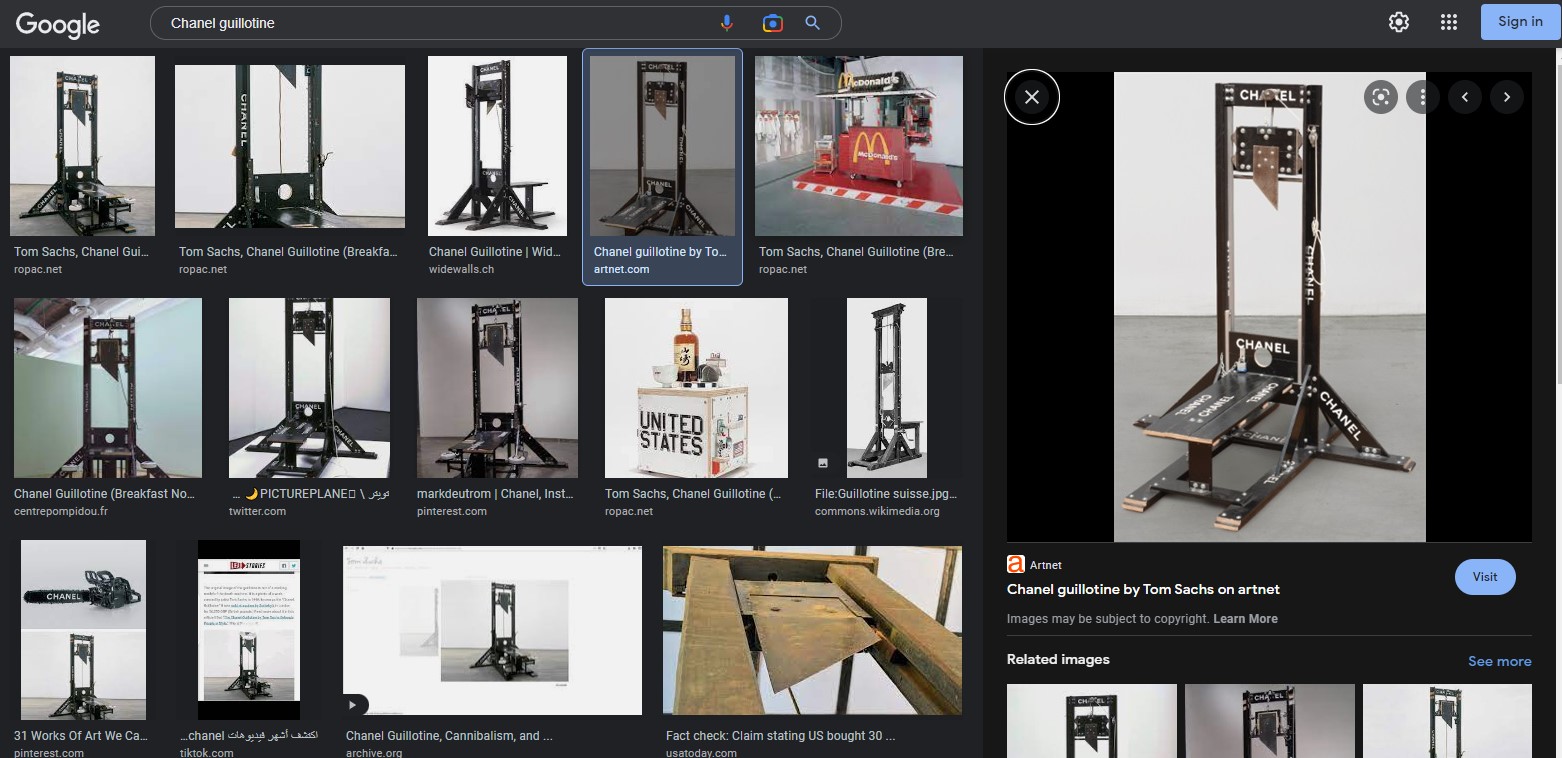
Task: Open rusty blade usatoday thumbnail
Action: click(x=812, y=630)
